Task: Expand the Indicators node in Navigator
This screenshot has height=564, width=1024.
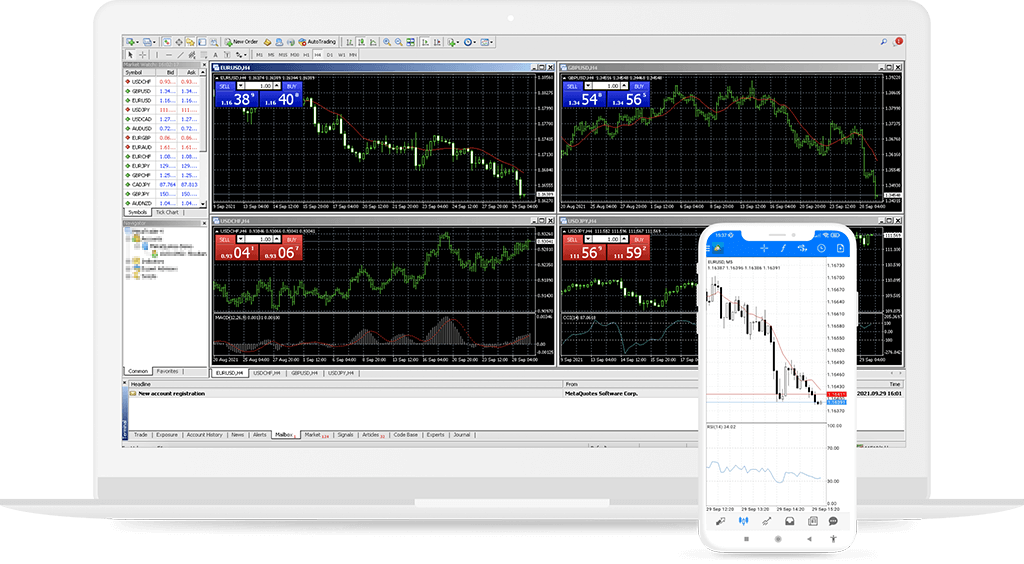Action: [x=129, y=261]
